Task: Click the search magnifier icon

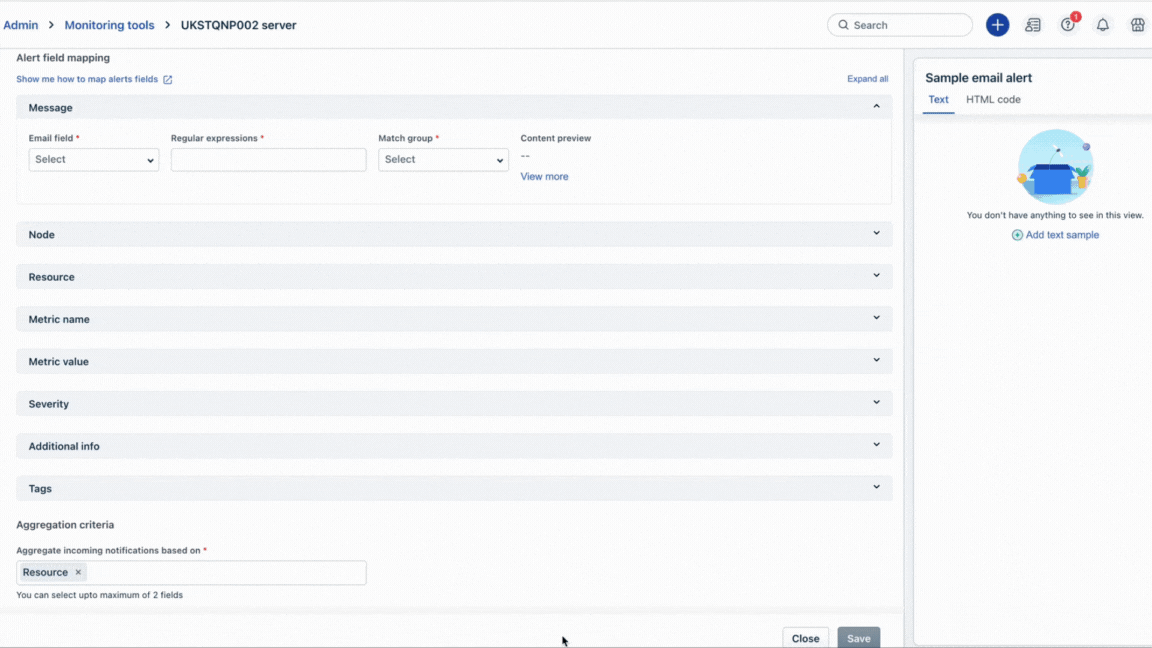Action: (843, 25)
